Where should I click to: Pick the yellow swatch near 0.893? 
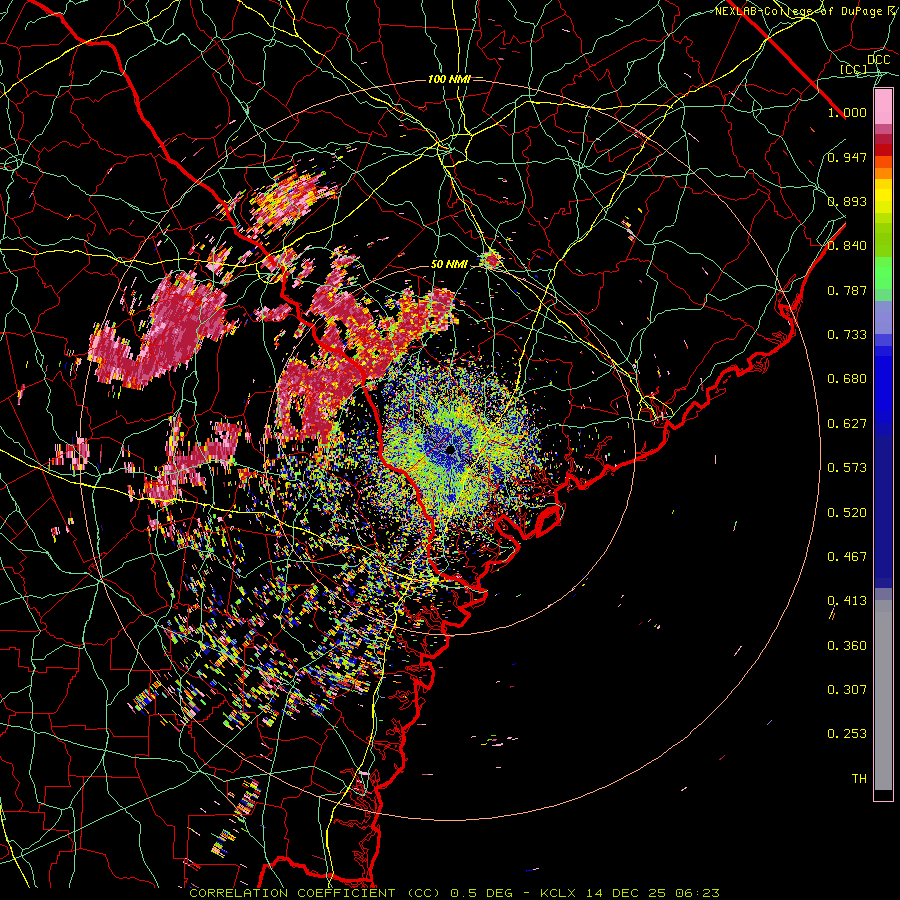point(883,196)
